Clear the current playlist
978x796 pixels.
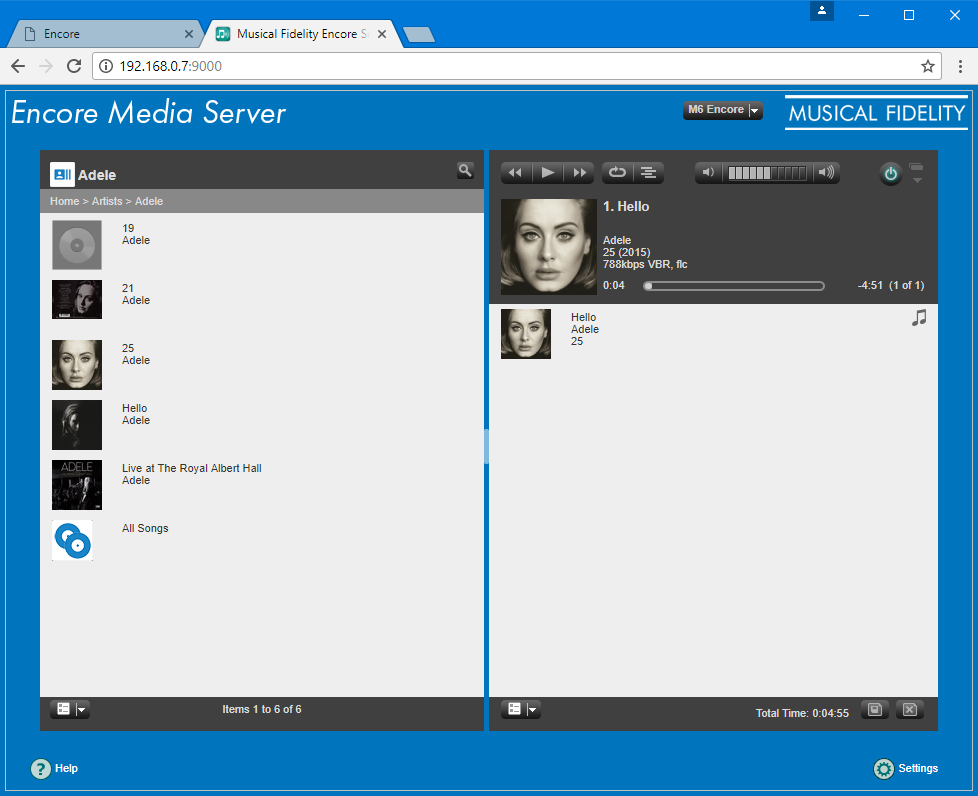(x=909, y=710)
